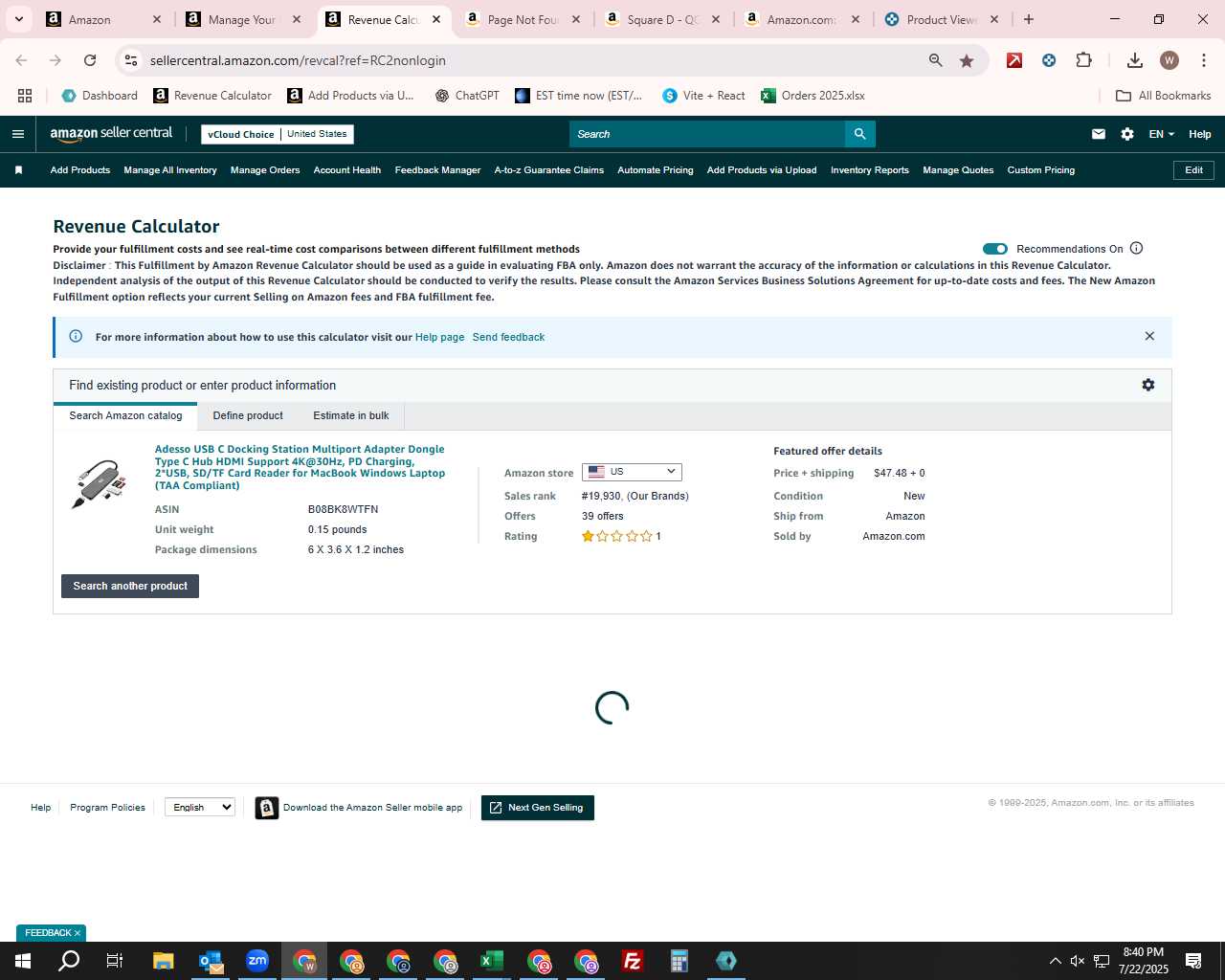Image resolution: width=1225 pixels, height=980 pixels.
Task: Click the browser zoom magnifier icon
Action: pyautogui.click(x=935, y=60)
